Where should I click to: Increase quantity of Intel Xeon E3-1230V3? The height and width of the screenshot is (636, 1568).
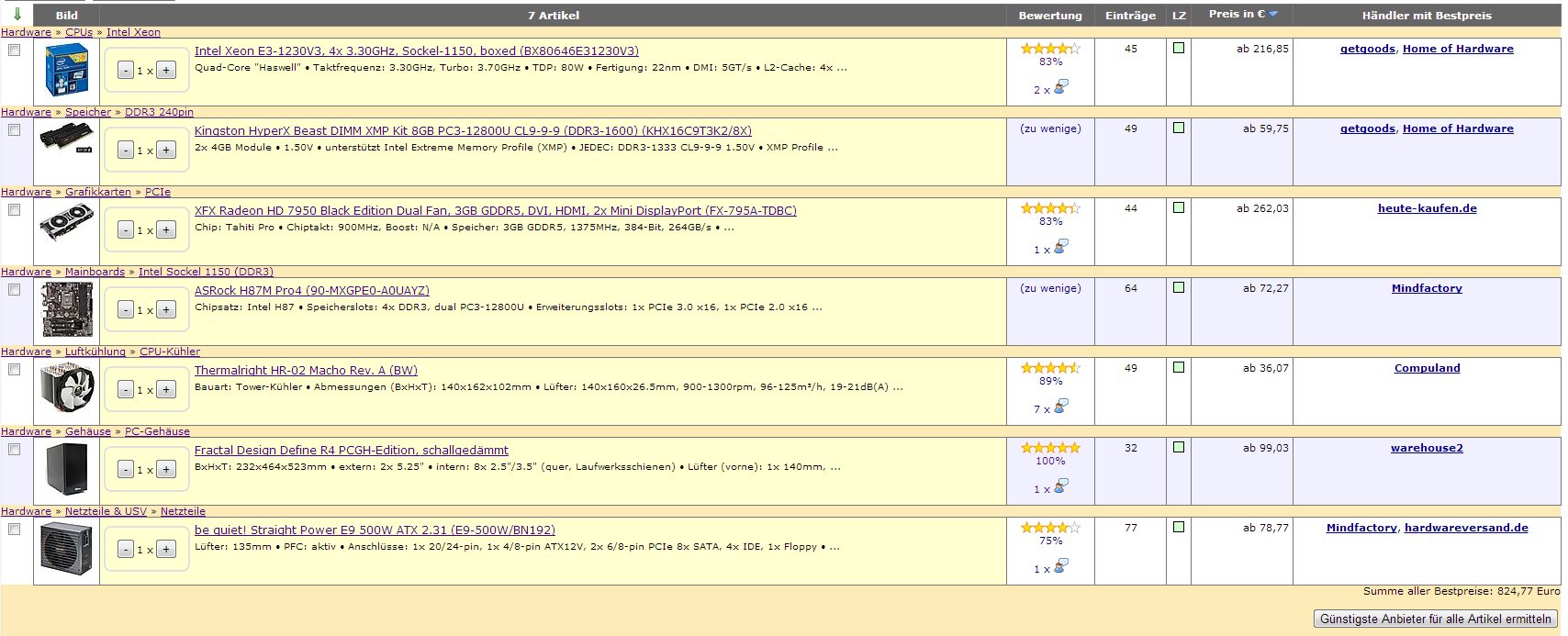click(x=166, y=70)
